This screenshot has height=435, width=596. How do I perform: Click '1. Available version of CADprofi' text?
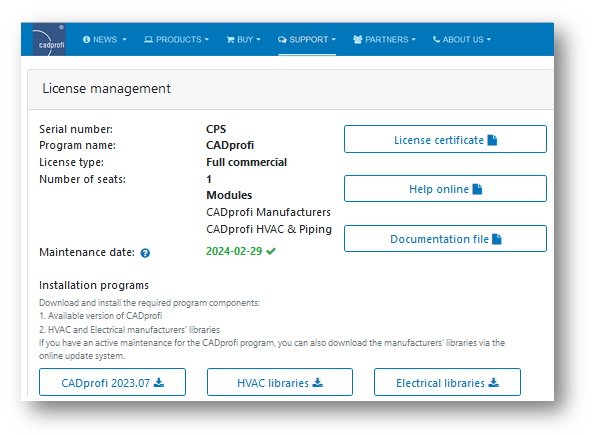101,316
